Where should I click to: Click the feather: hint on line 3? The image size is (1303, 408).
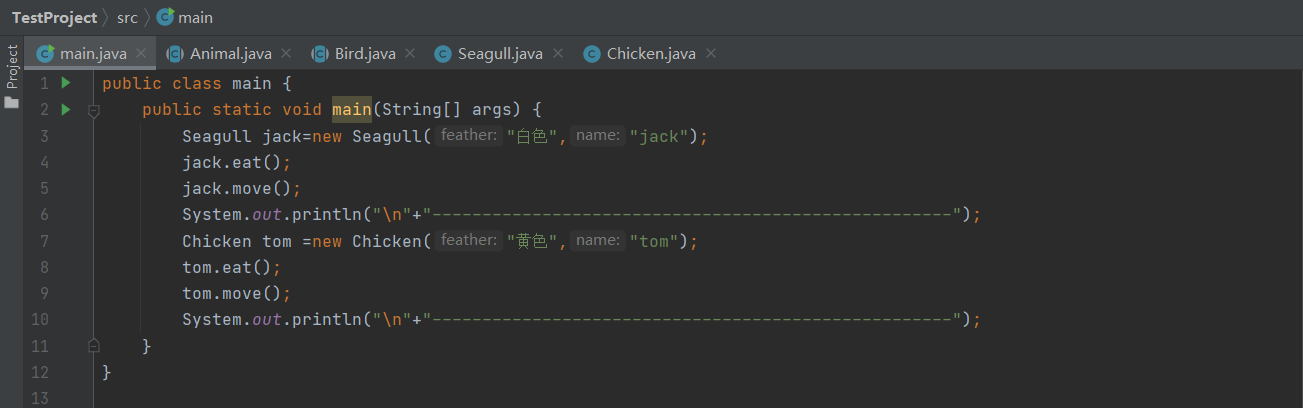click(469, 135)
